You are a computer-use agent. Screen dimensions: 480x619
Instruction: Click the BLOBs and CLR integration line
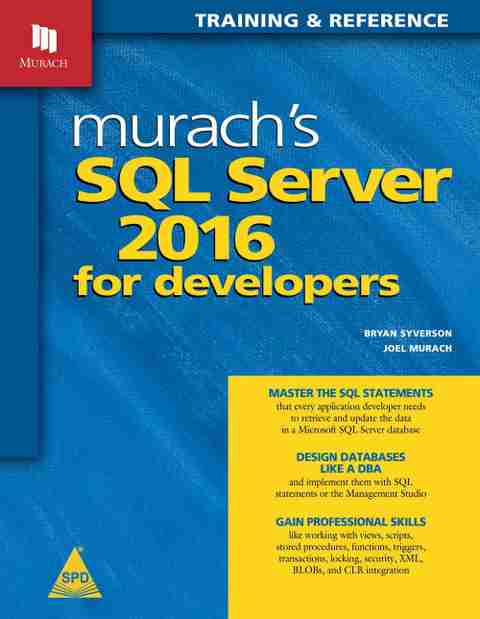[351, 570]
